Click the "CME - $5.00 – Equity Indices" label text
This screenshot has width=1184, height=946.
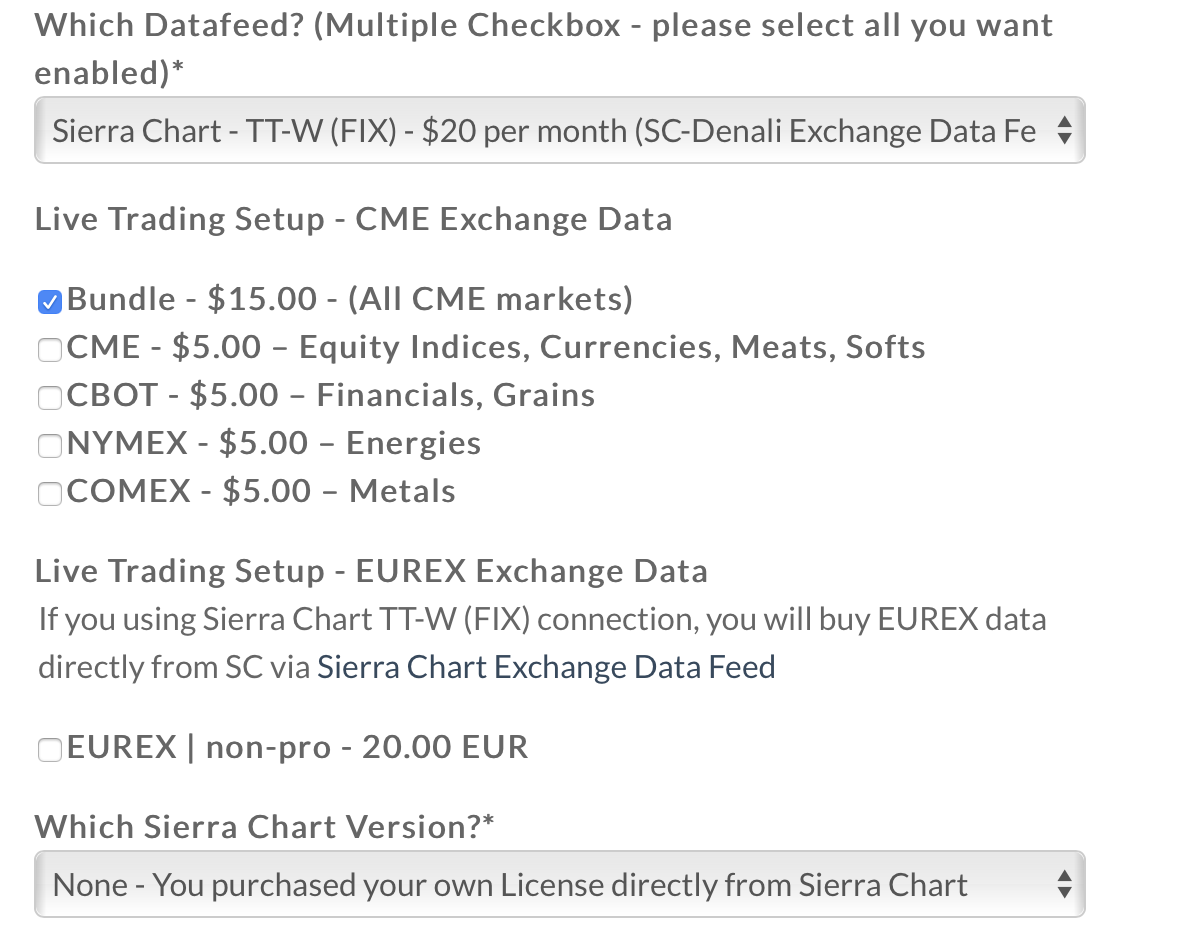[496, 347]
